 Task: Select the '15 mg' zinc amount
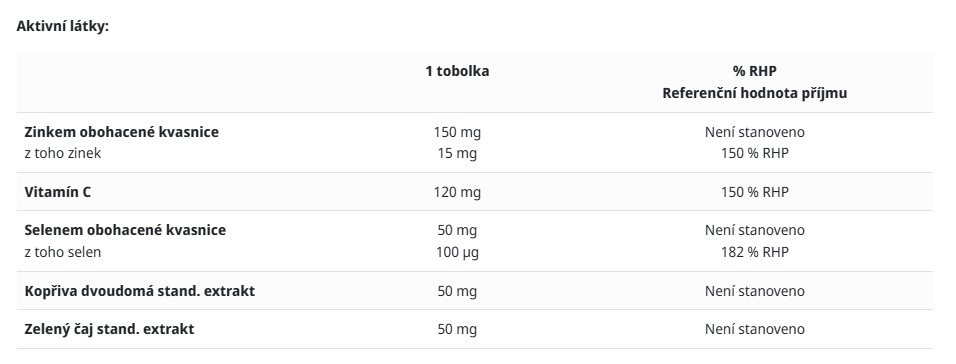[457, 154]
